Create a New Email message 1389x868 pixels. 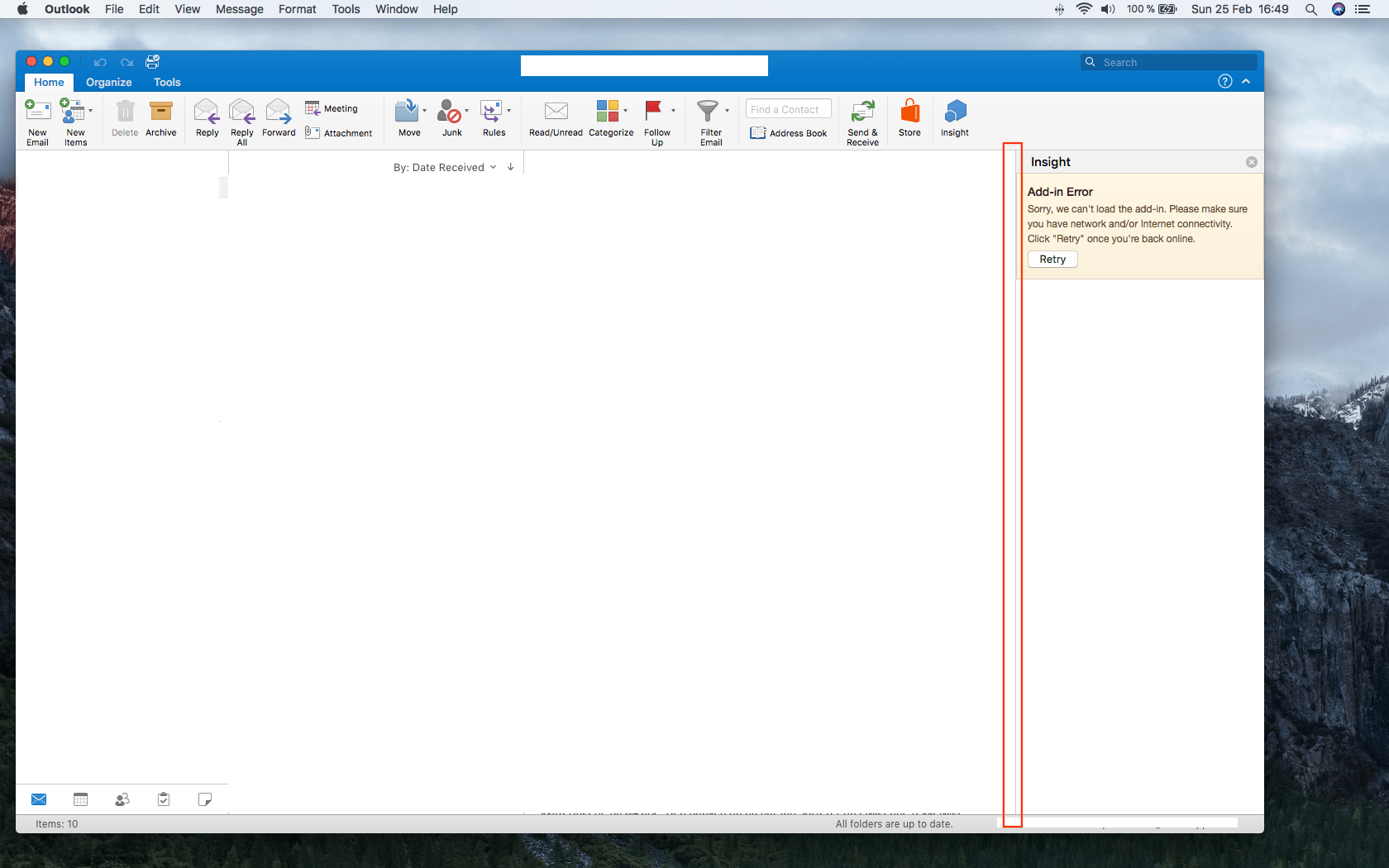pos(37,120)
